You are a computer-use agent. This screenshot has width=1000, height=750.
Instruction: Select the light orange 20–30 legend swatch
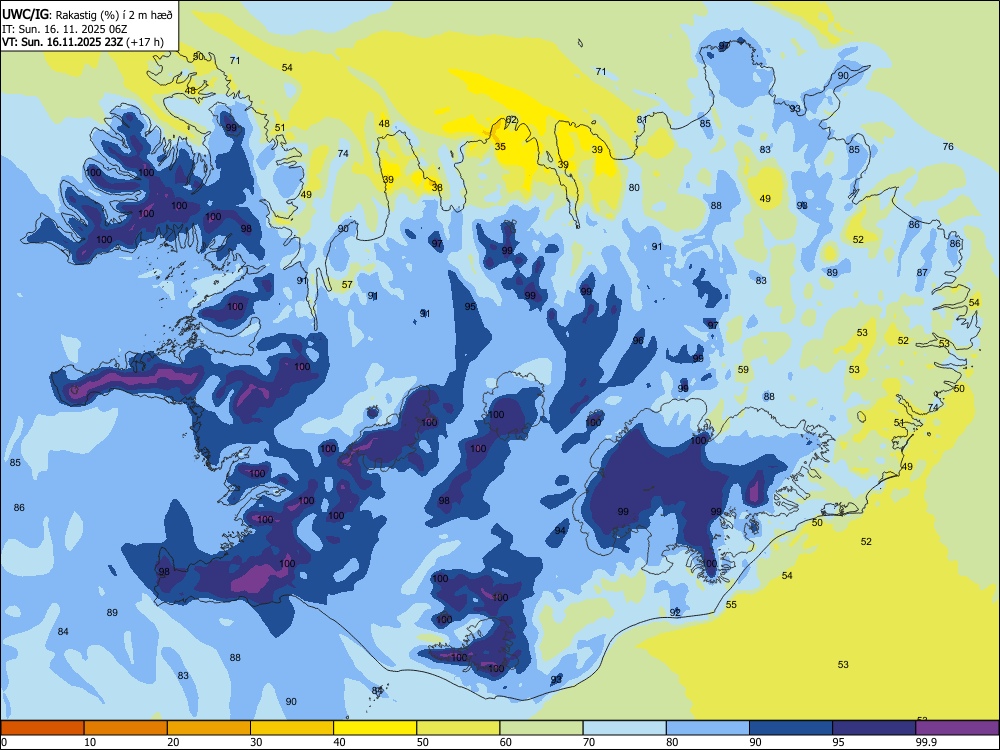[209, 728]
